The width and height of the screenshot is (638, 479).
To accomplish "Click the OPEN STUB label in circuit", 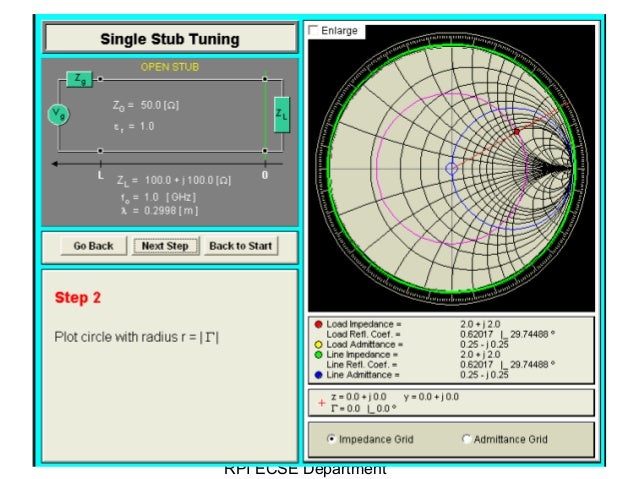I will [170, 67].
